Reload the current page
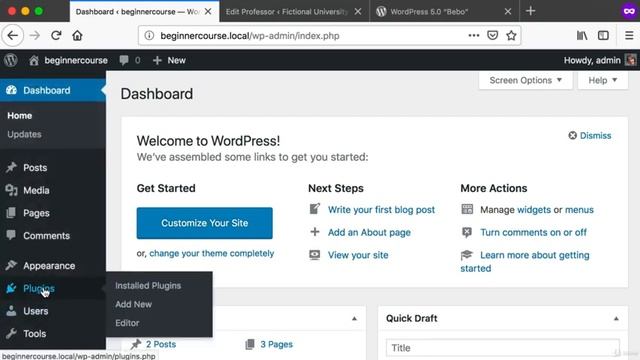This screenshot has height=360, width=640. pos(56,36)
